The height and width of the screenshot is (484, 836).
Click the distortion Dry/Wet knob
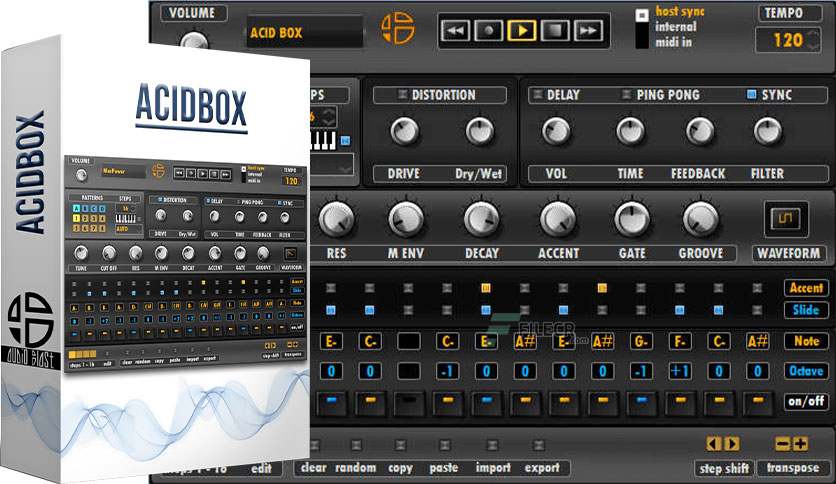click(480, 131)
